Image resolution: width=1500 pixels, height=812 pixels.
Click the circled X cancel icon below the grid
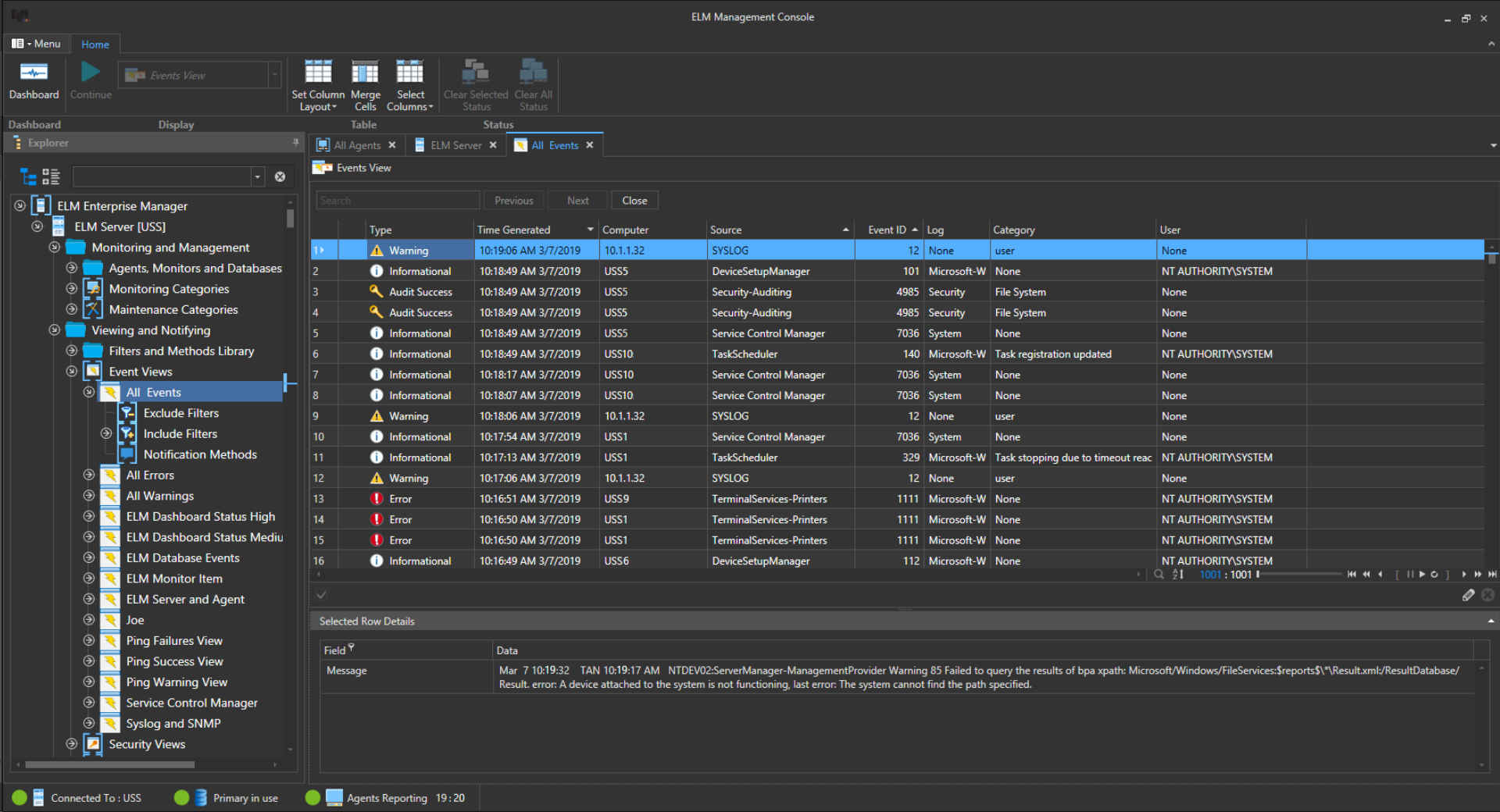[1488, 595]
